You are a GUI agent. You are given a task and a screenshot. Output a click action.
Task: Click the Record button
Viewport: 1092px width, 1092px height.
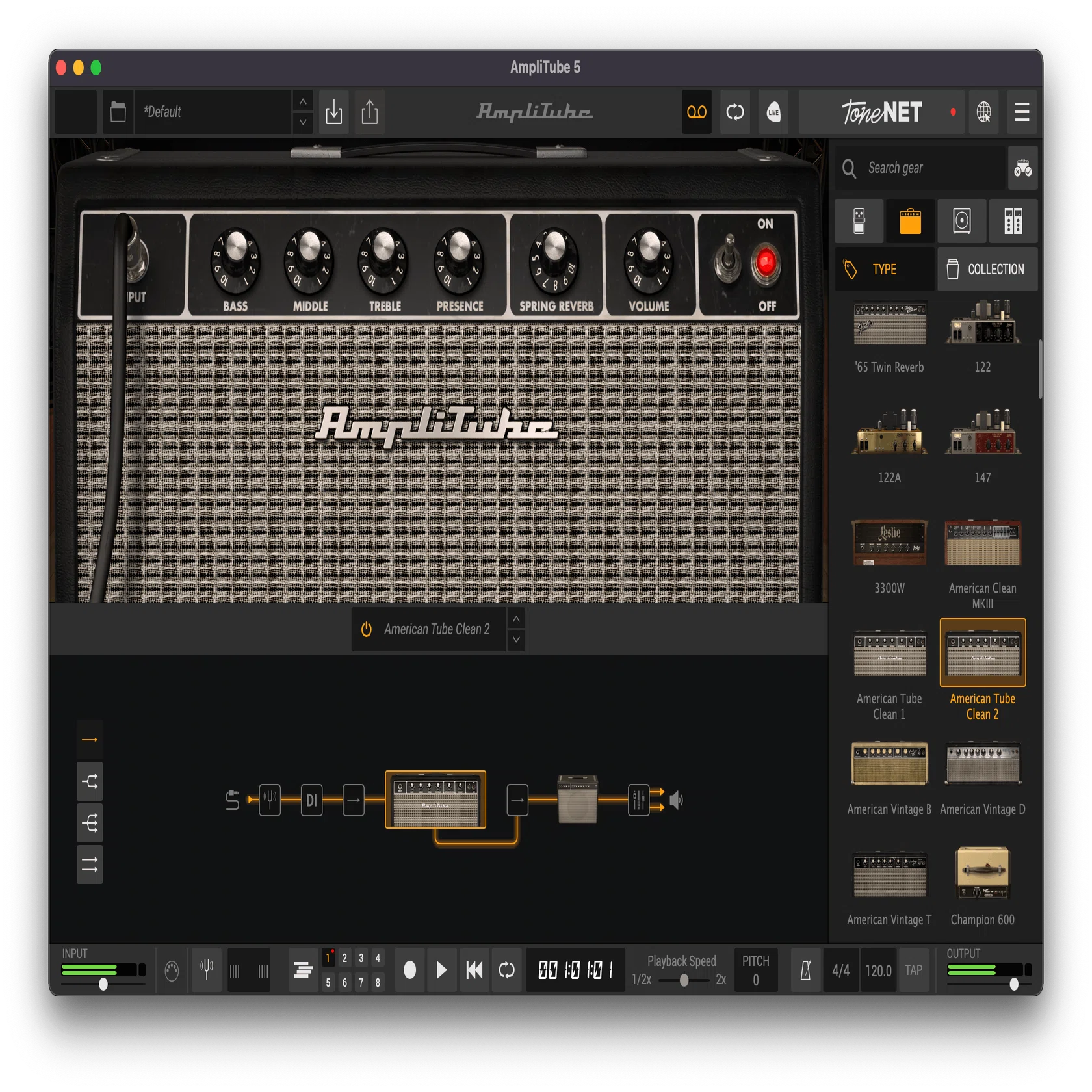coord(409,970)
